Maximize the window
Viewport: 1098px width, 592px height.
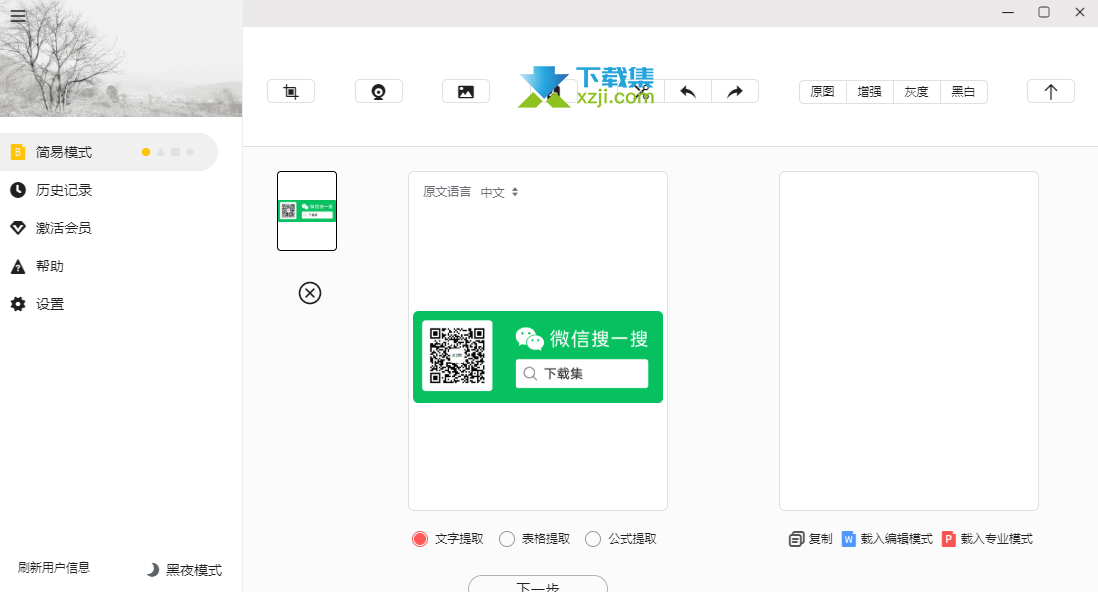pyautogui.click(x=1043, y=13)
